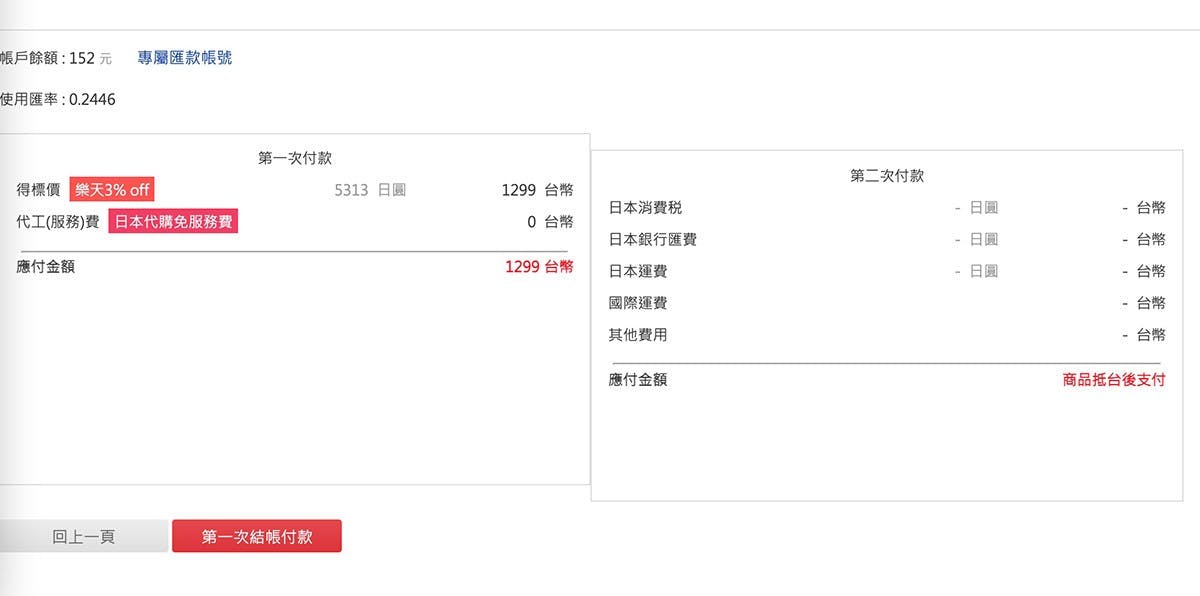Viewport: 1200px width, 596px height.
Task: Click the 國際運費 row label
Action: pos(638,303)
